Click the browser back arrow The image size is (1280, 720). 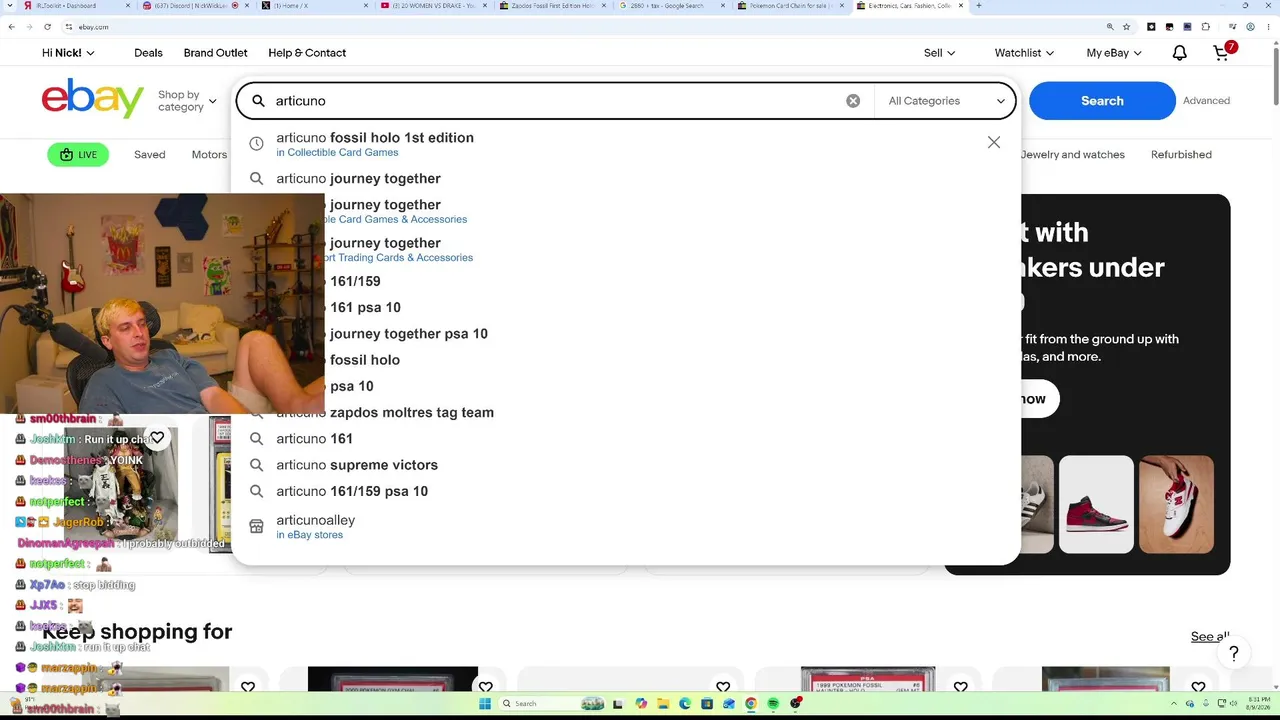12,27
